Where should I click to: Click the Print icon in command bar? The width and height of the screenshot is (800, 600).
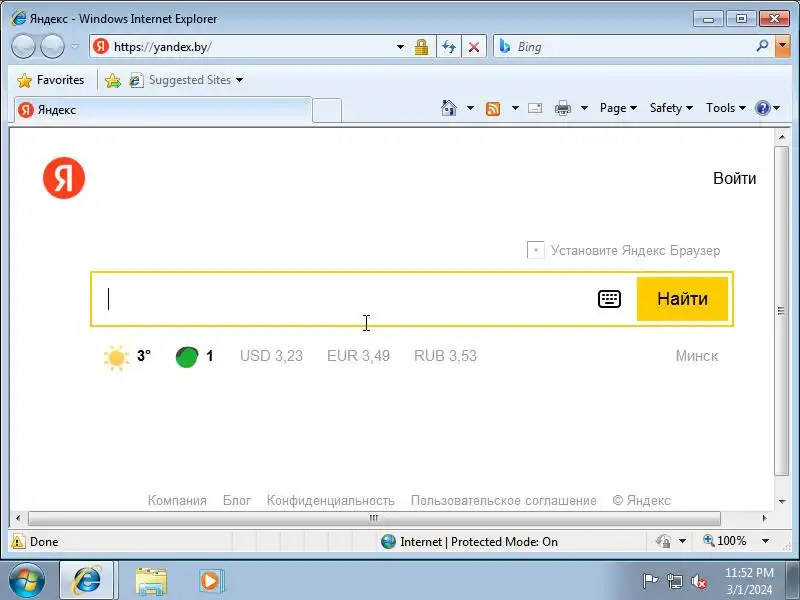(563, 108)
